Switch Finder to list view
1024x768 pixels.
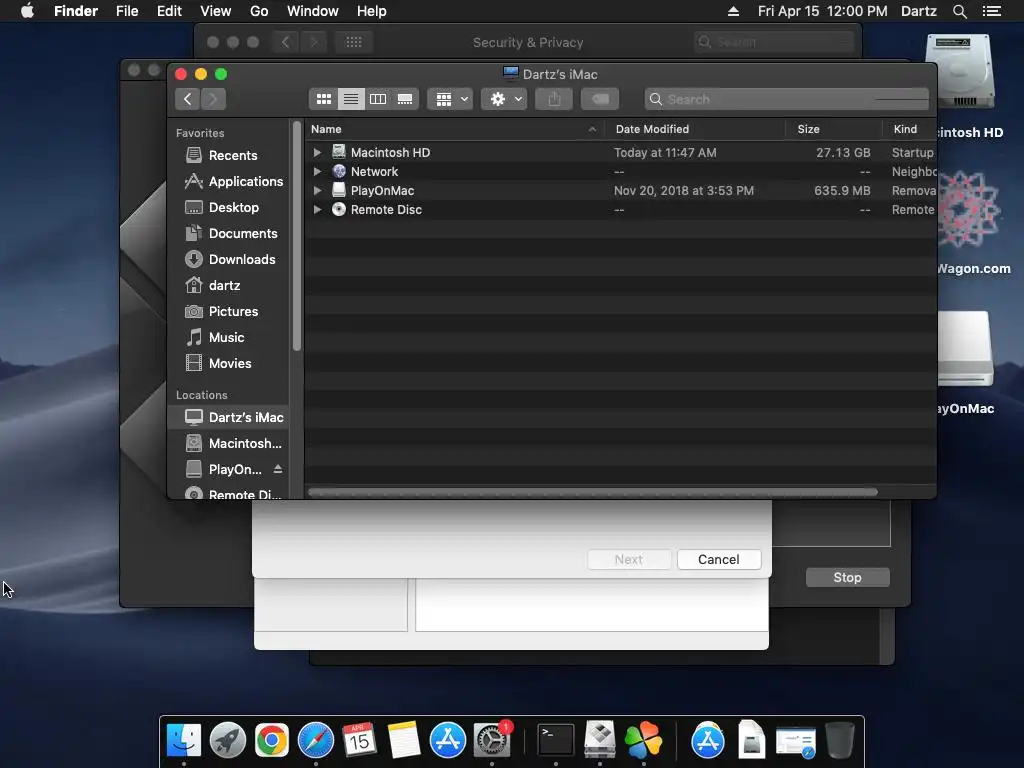(x=351, y=99)
